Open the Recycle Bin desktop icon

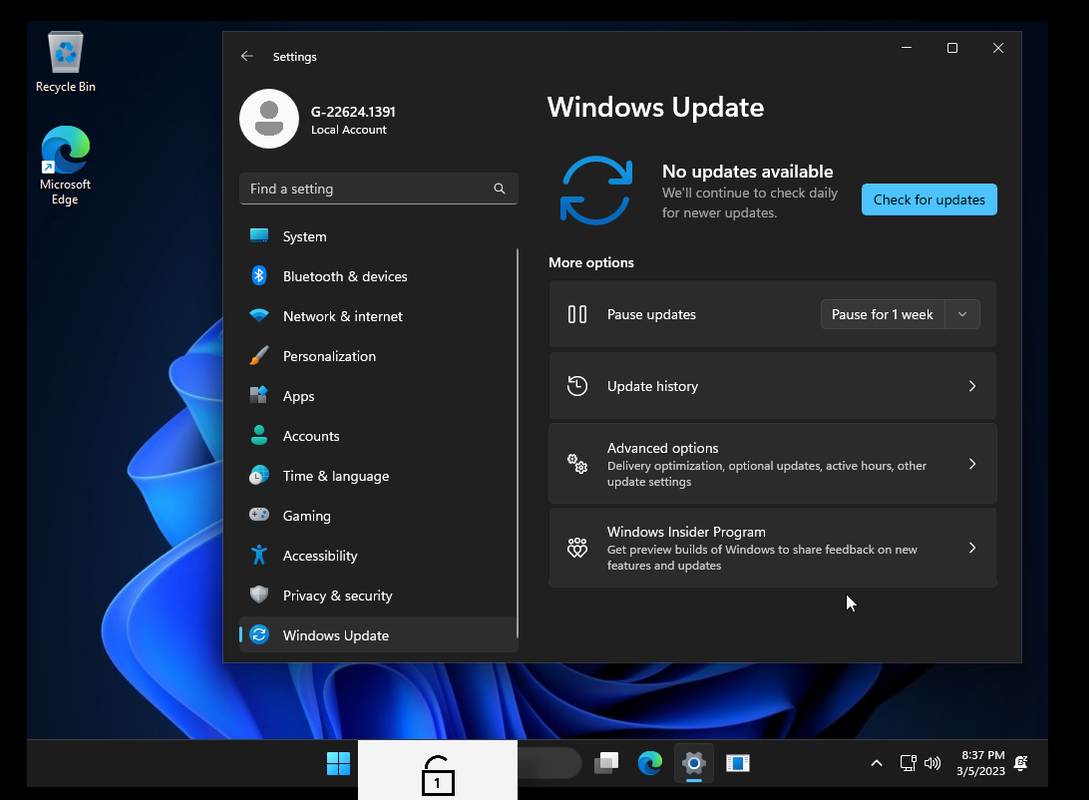tap(65, 62)
